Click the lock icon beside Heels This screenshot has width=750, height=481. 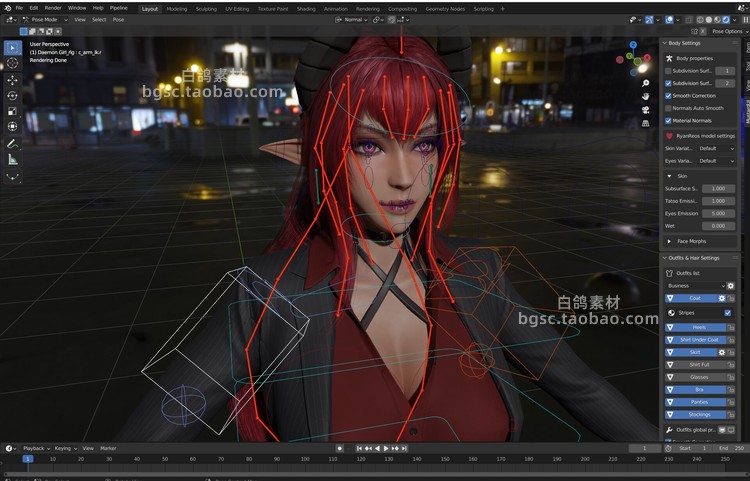pyautogui.click(x=731, y=328)
